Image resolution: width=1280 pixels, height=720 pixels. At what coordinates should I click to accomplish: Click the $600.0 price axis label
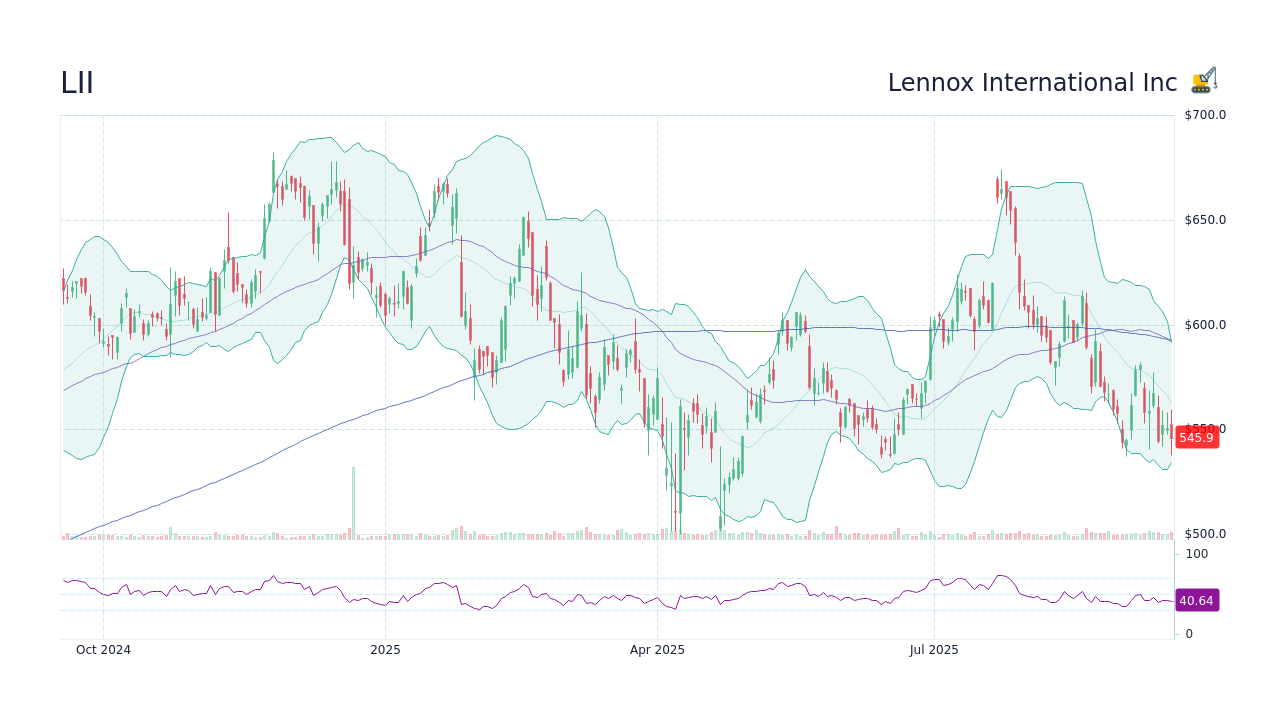[1205, 325]
